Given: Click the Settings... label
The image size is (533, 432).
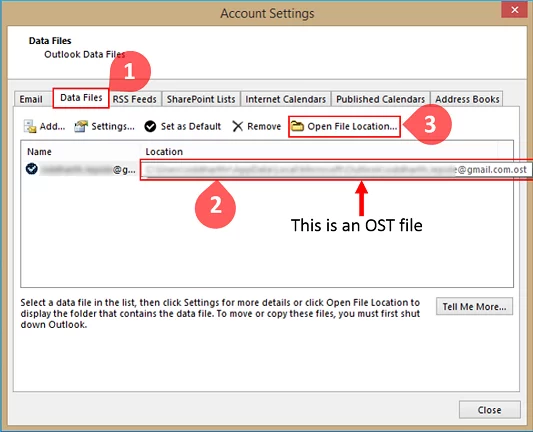Looking at the screenshot, I should [113, 127].
